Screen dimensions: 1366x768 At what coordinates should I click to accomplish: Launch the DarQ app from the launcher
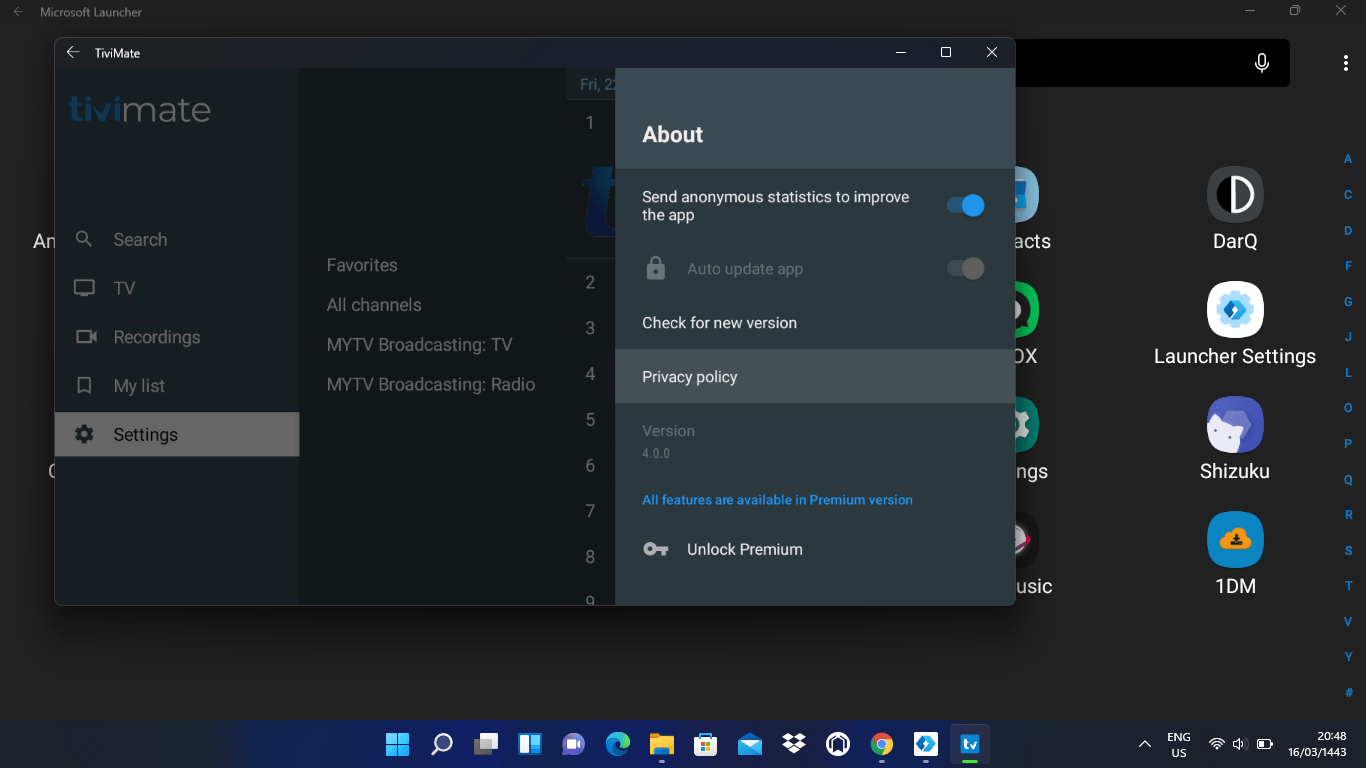tap(1235, 209)
